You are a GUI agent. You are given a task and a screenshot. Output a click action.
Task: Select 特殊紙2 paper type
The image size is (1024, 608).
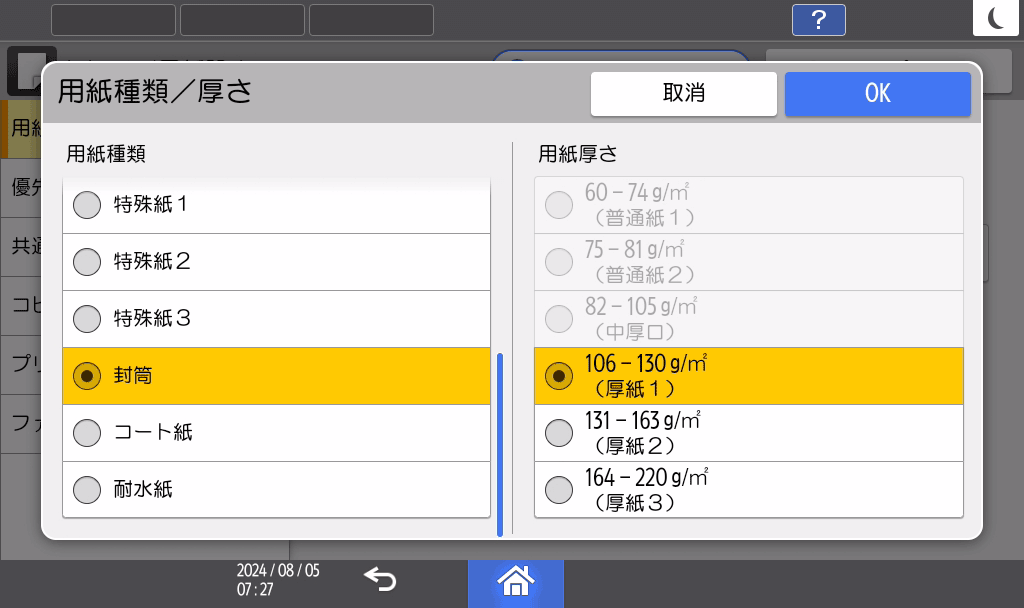pos(276,262)
